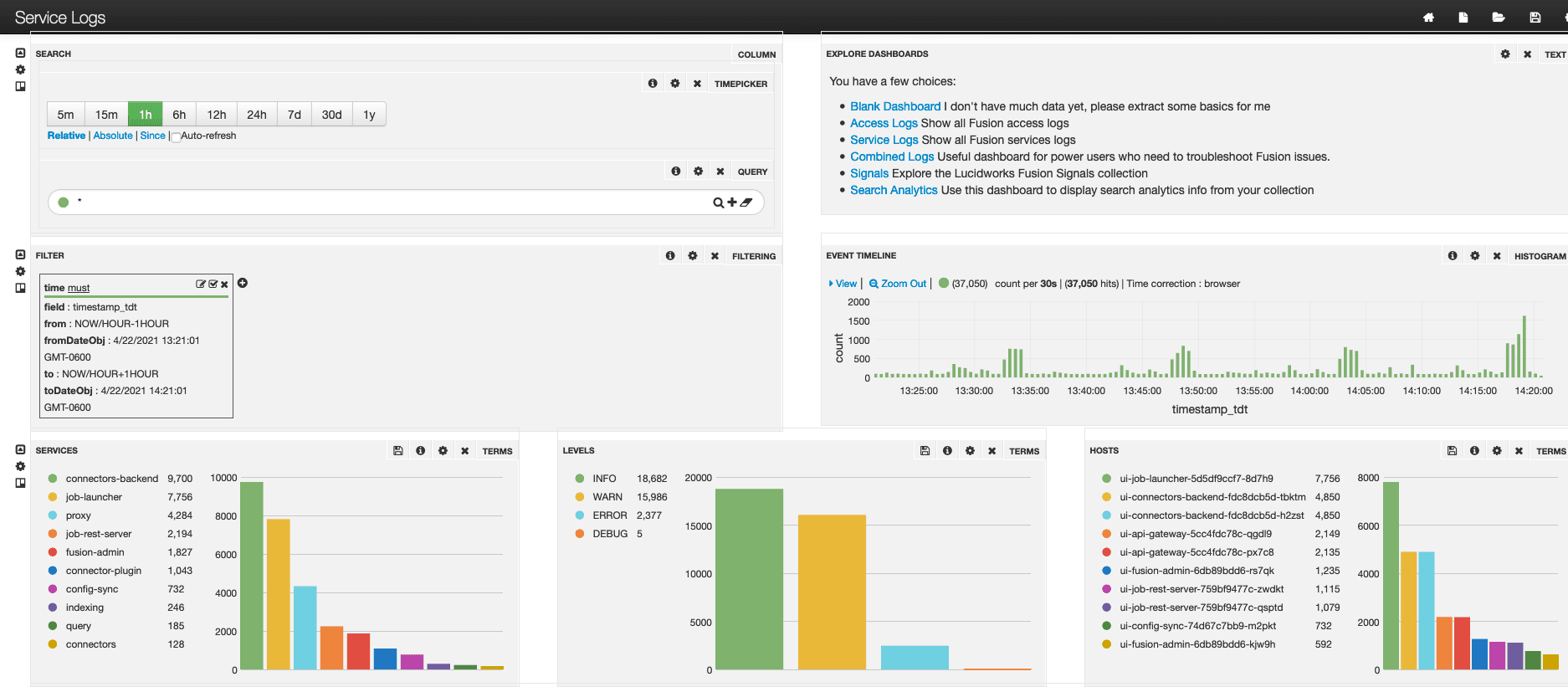Click the connectors-backend green legend dot

pyautogui.click(x=53, y=479)
